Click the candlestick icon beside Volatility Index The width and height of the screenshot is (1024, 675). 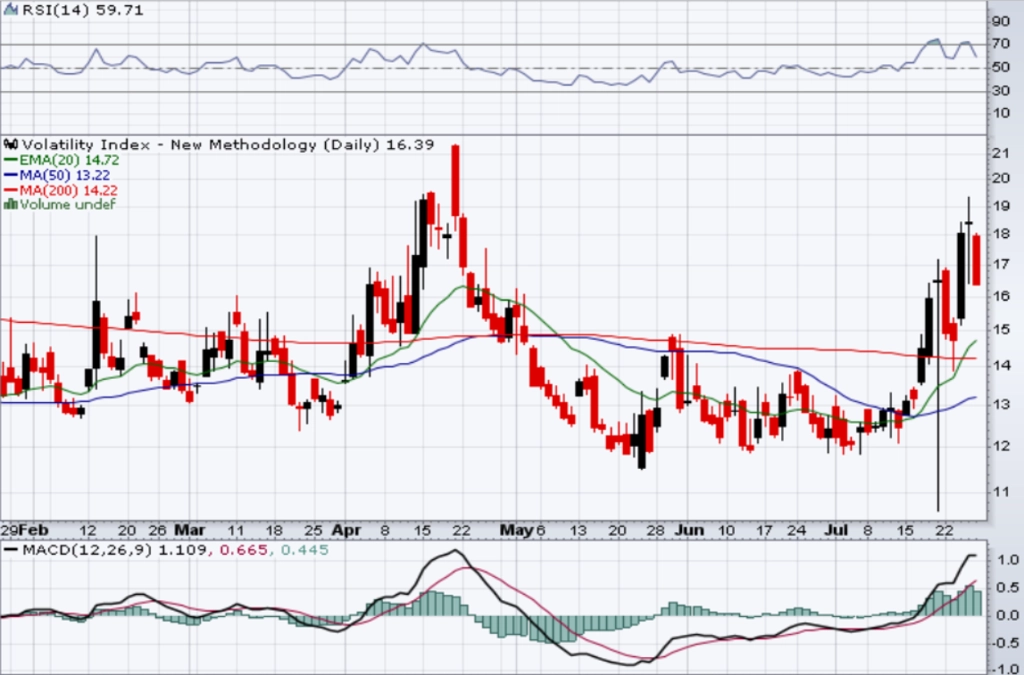pyautogui.click(x=10, y=144)
